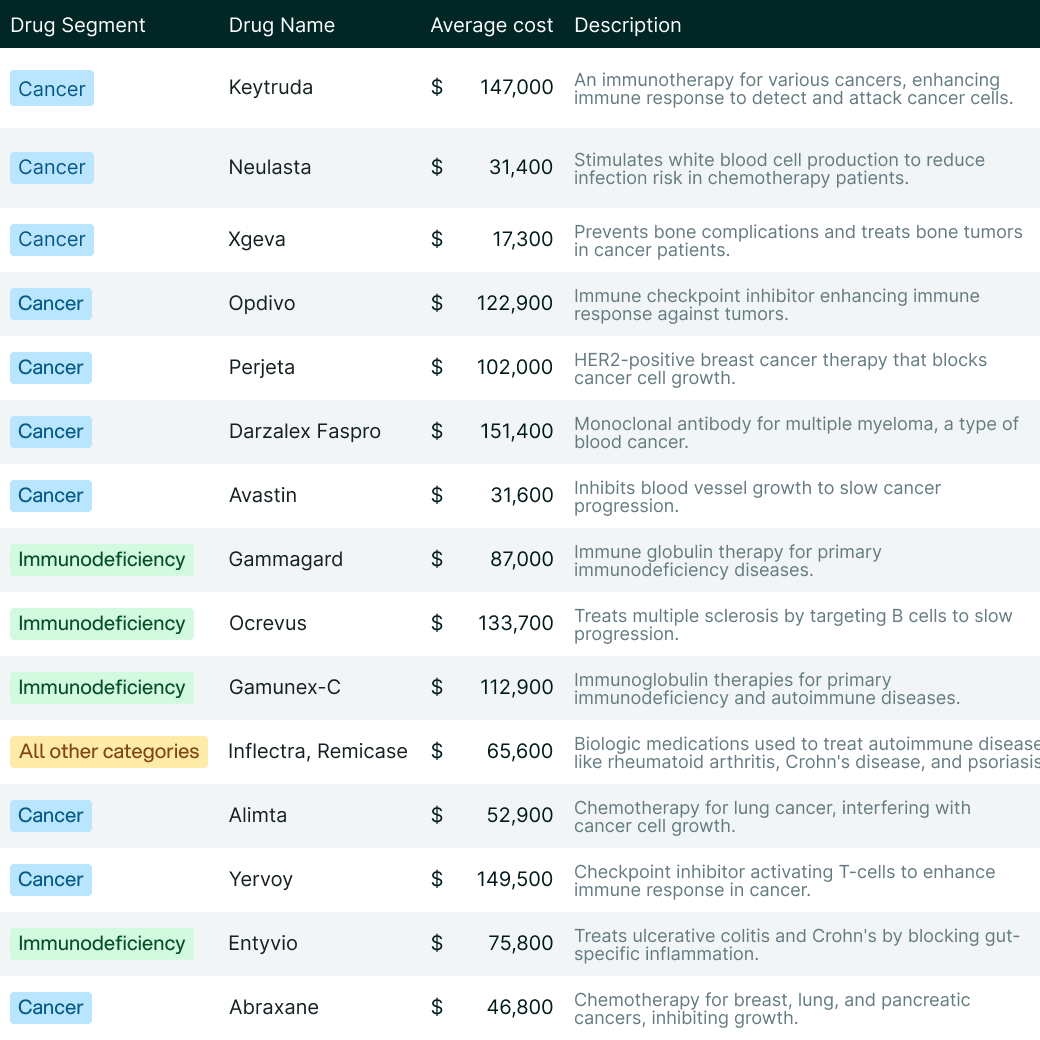1040x1040 pixels.
Task: Click the Keytruda immunotherapy description text
Action: click(x=794, y=89)
